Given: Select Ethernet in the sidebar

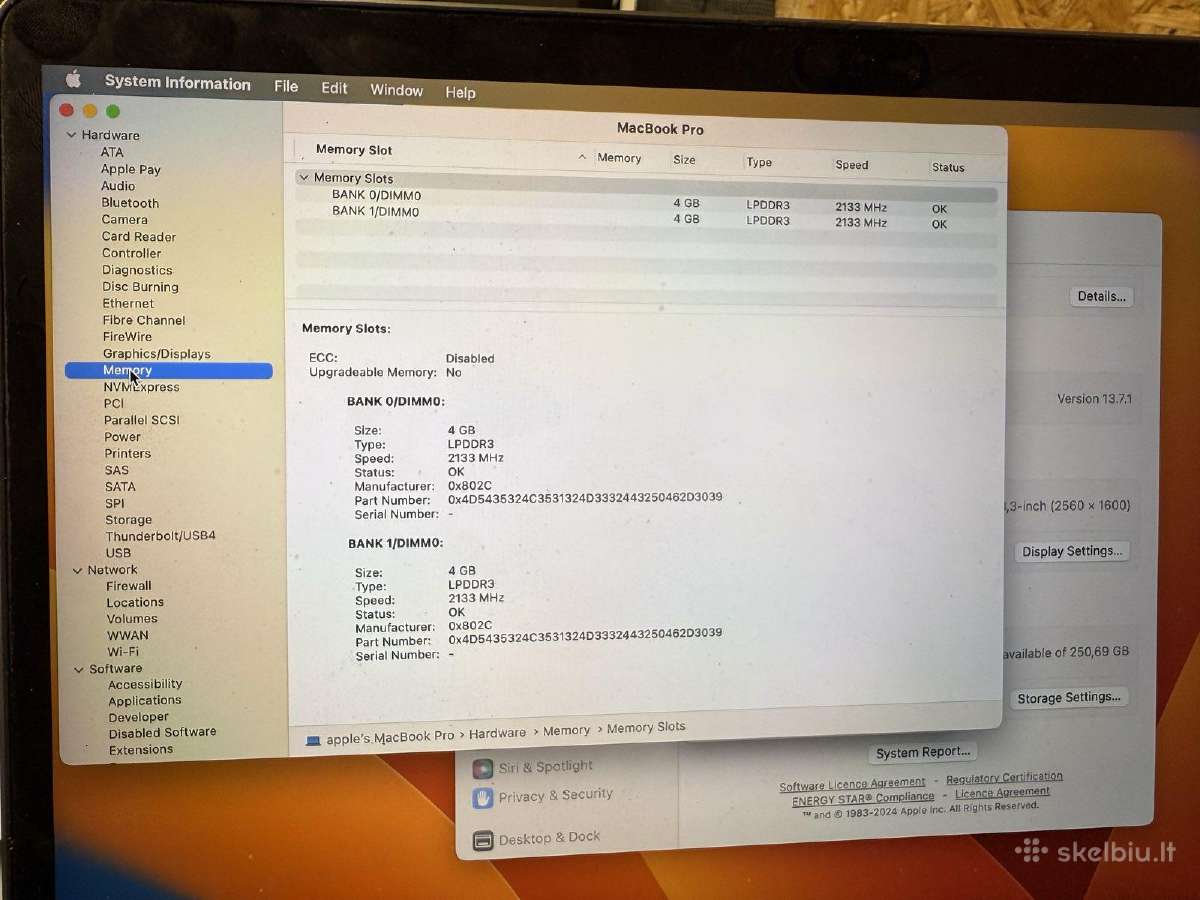Looking at the screenshot, I should [x=128, y=303].
